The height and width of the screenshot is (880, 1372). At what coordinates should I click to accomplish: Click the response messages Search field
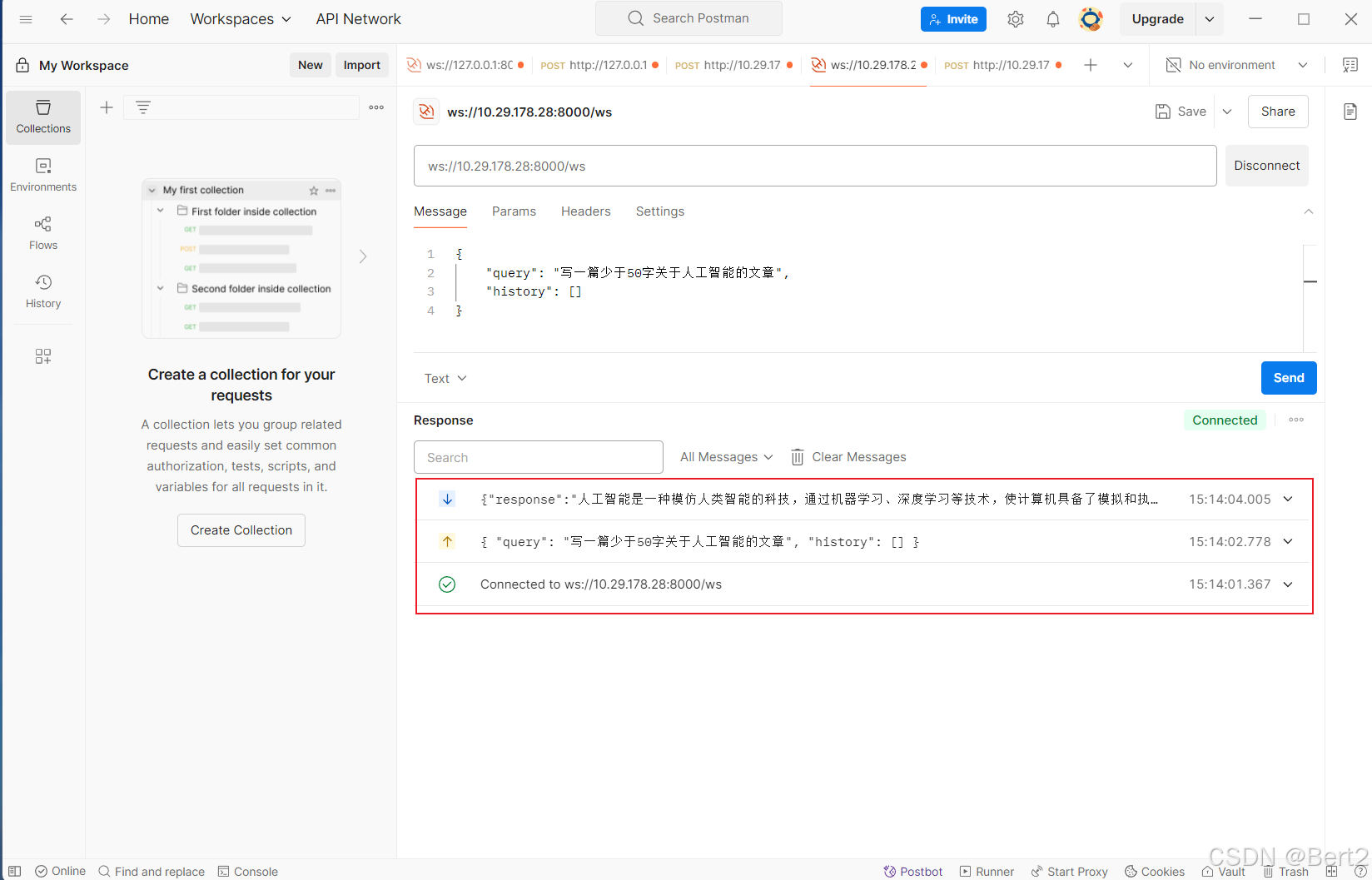[x=539, y=457]
